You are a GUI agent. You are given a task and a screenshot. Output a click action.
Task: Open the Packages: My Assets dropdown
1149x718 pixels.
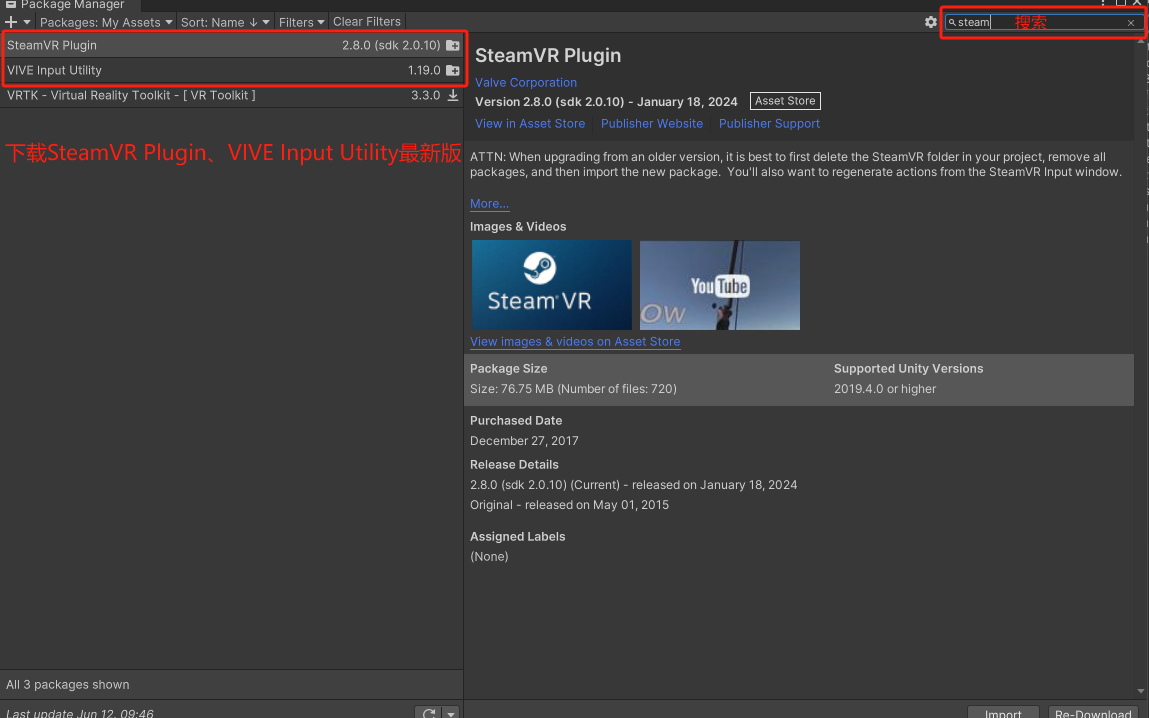pos(105,22)
